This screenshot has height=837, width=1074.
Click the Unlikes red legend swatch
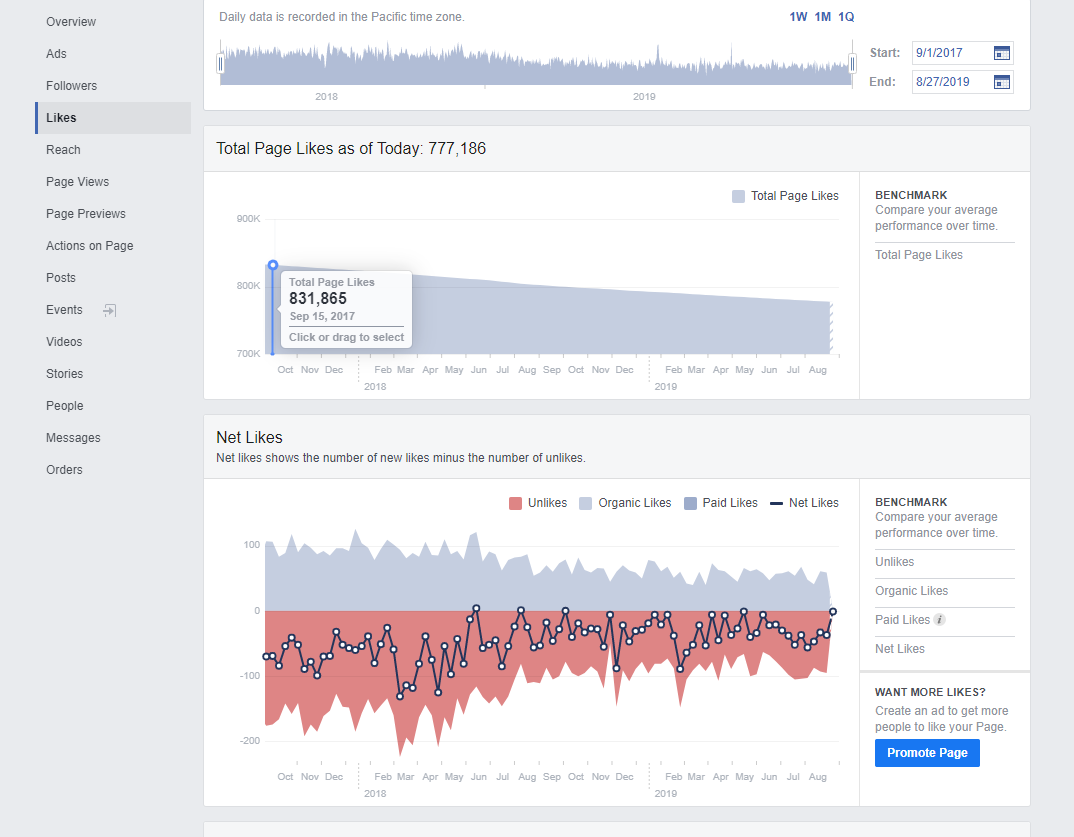tap(515, 503)
